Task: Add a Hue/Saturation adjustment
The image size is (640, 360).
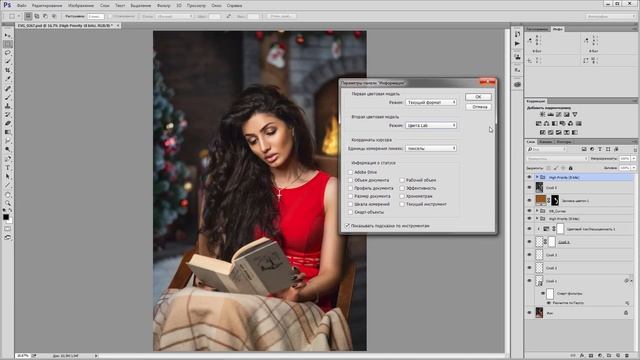Action: coord(538,123)
